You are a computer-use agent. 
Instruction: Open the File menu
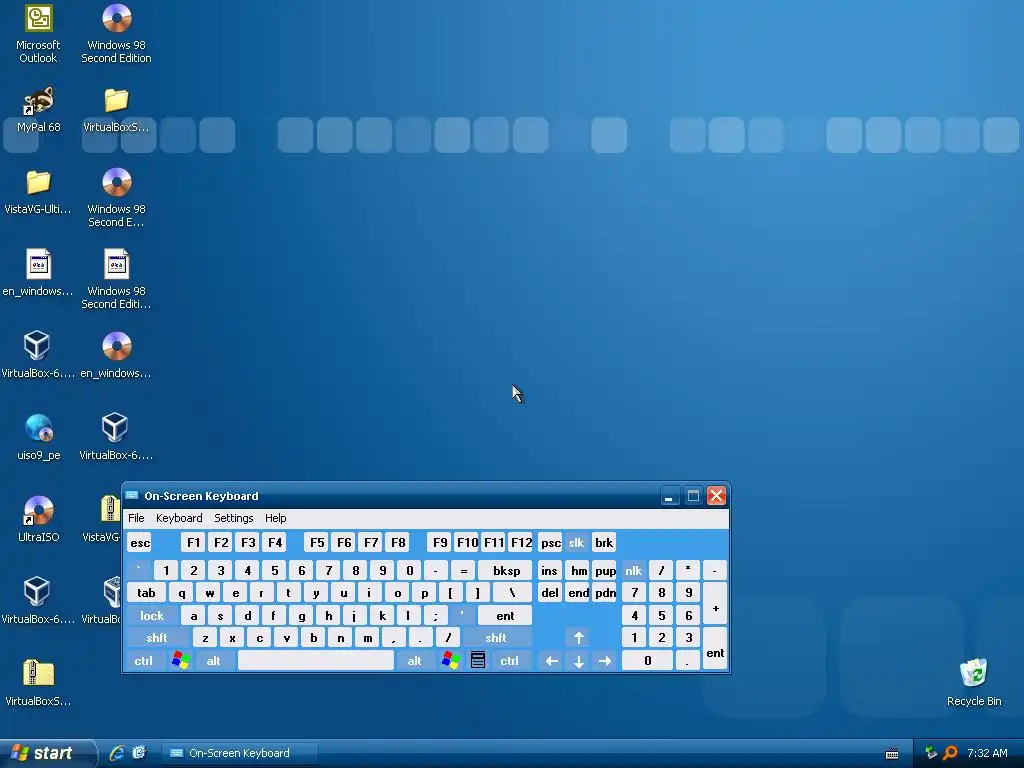tap(136, 518)
